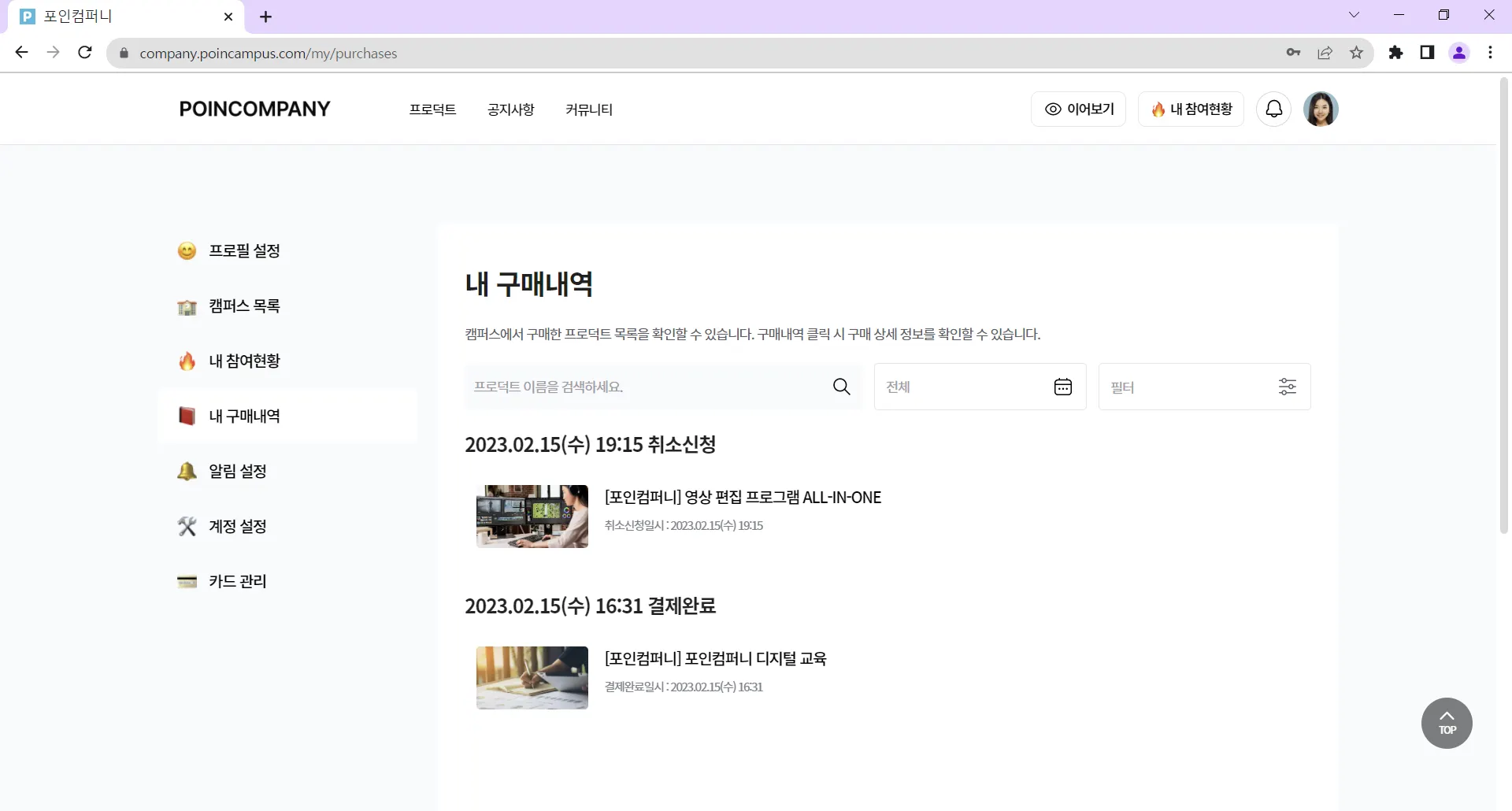The width and height of the screenshot is (1512, 811).
Task: Reload the page with the refresh icon
Action: (85, 53)
